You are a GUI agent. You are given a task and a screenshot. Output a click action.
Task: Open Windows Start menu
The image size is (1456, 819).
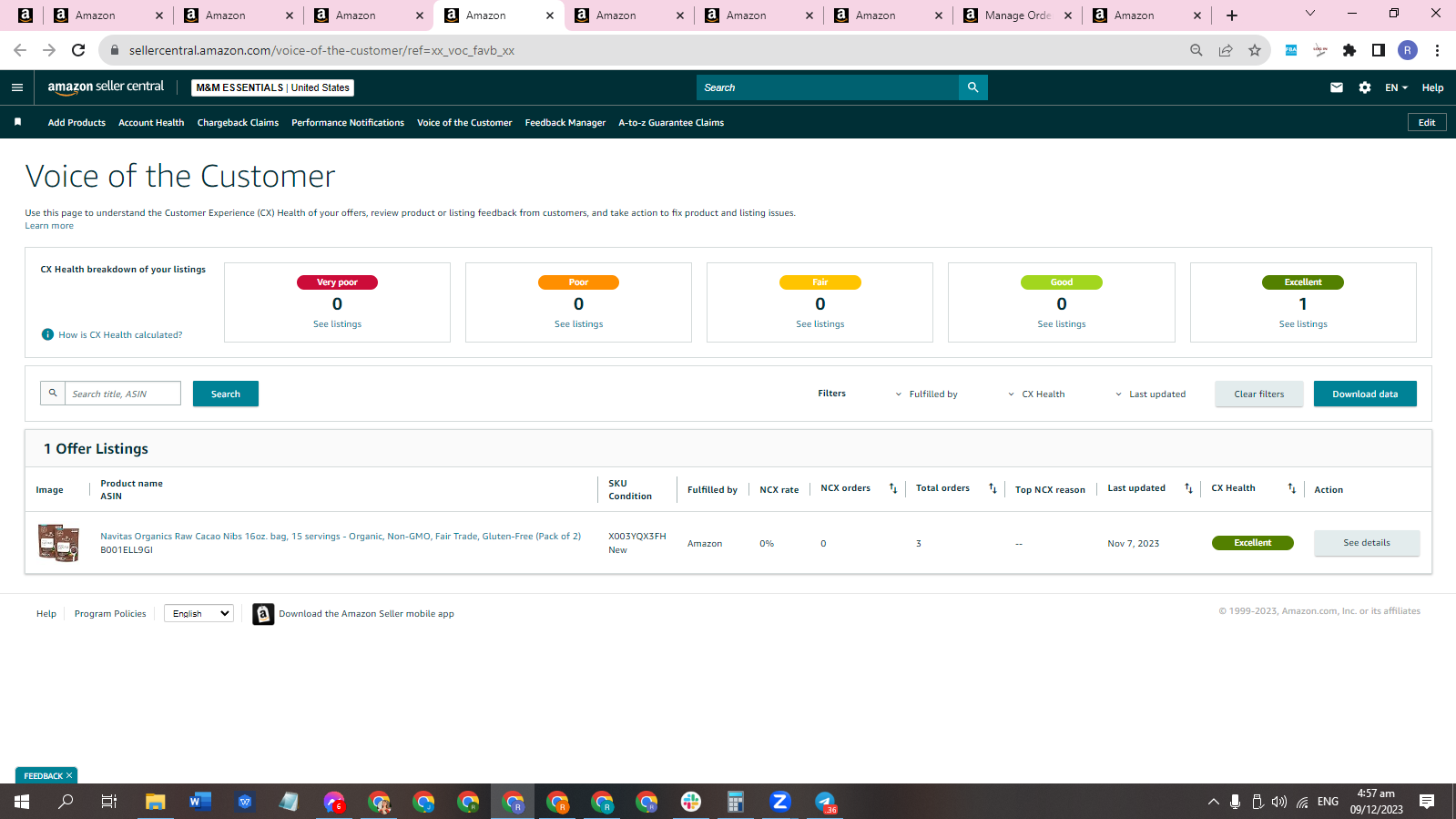[22, 802]
